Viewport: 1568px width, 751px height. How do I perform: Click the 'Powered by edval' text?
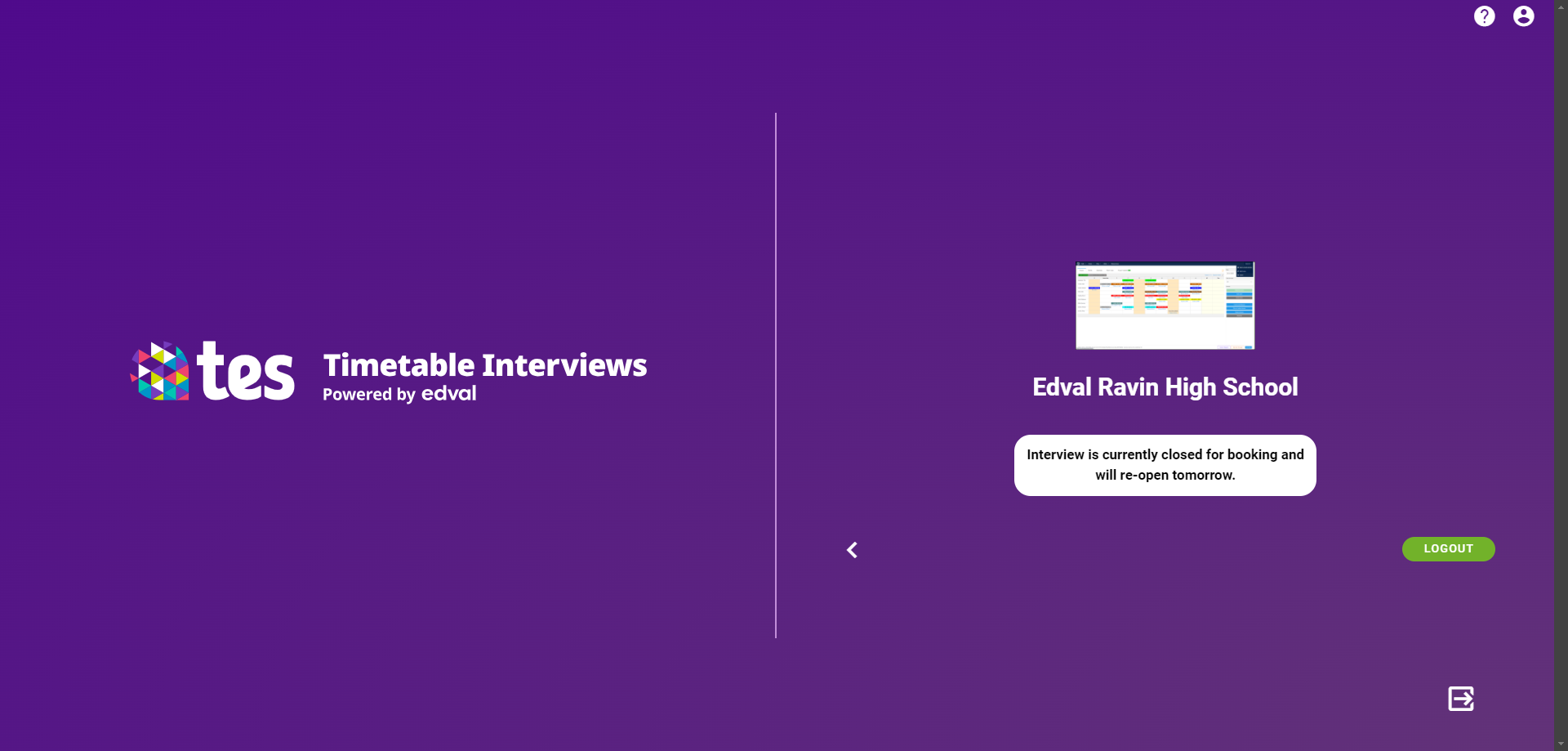pyautogui.click(x=399, y=394)
